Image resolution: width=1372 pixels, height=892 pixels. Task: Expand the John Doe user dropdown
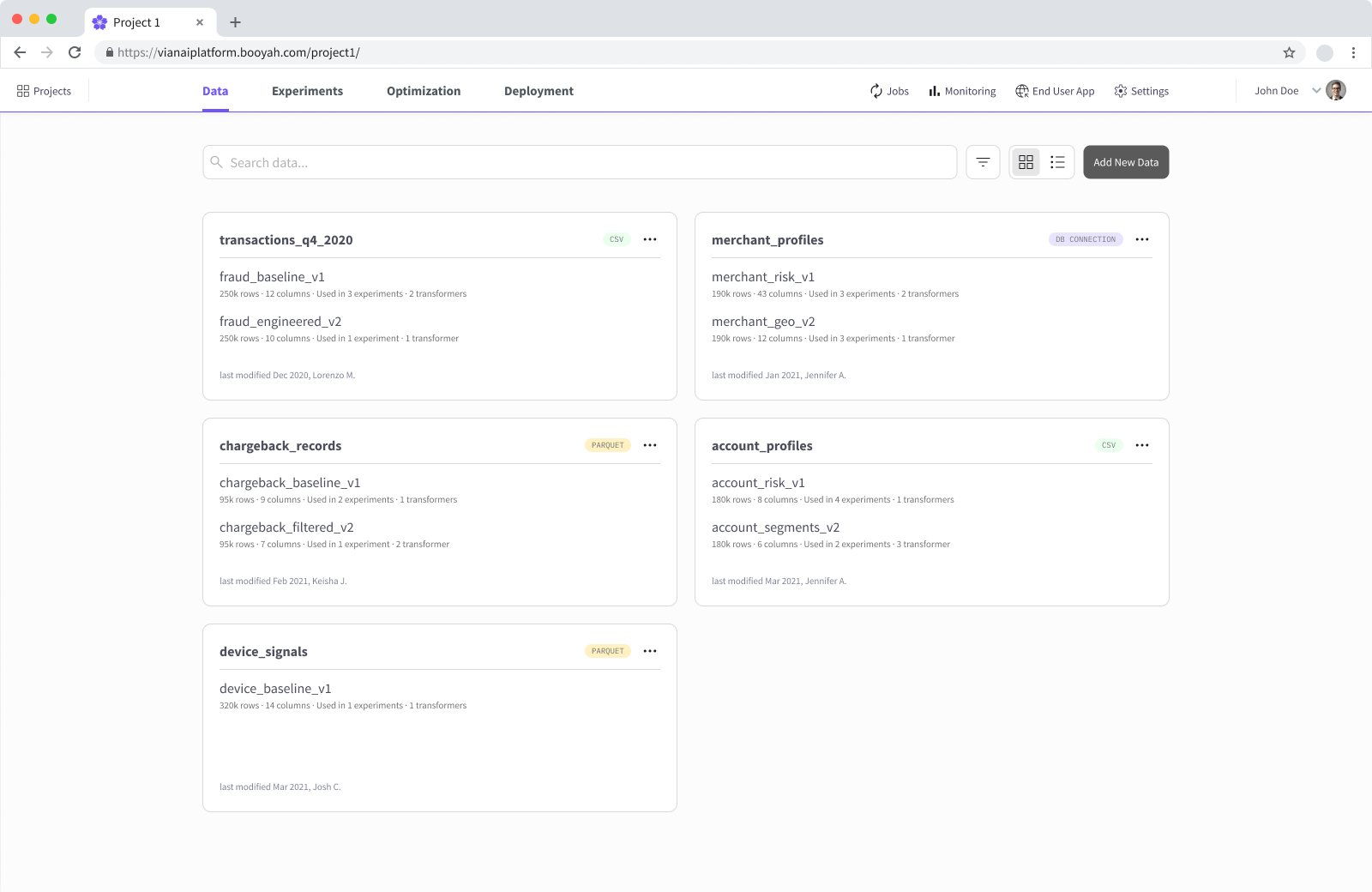pos(1316,90)
